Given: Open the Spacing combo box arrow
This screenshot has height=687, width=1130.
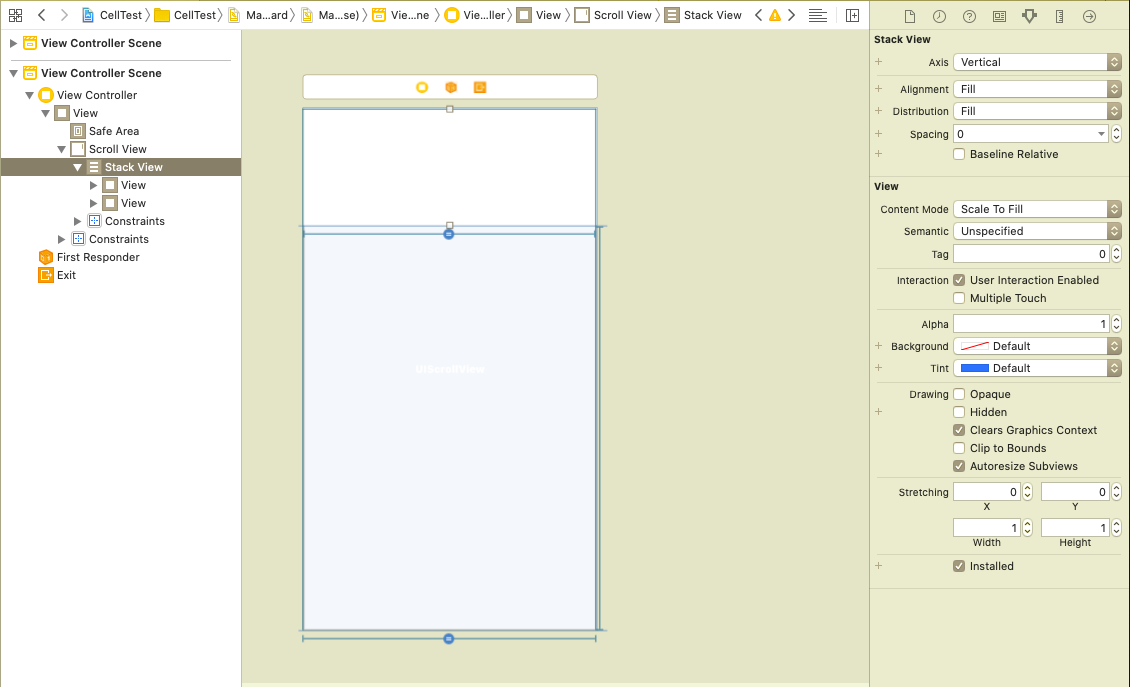Looking at the screenshot, I should (1101, 134).
